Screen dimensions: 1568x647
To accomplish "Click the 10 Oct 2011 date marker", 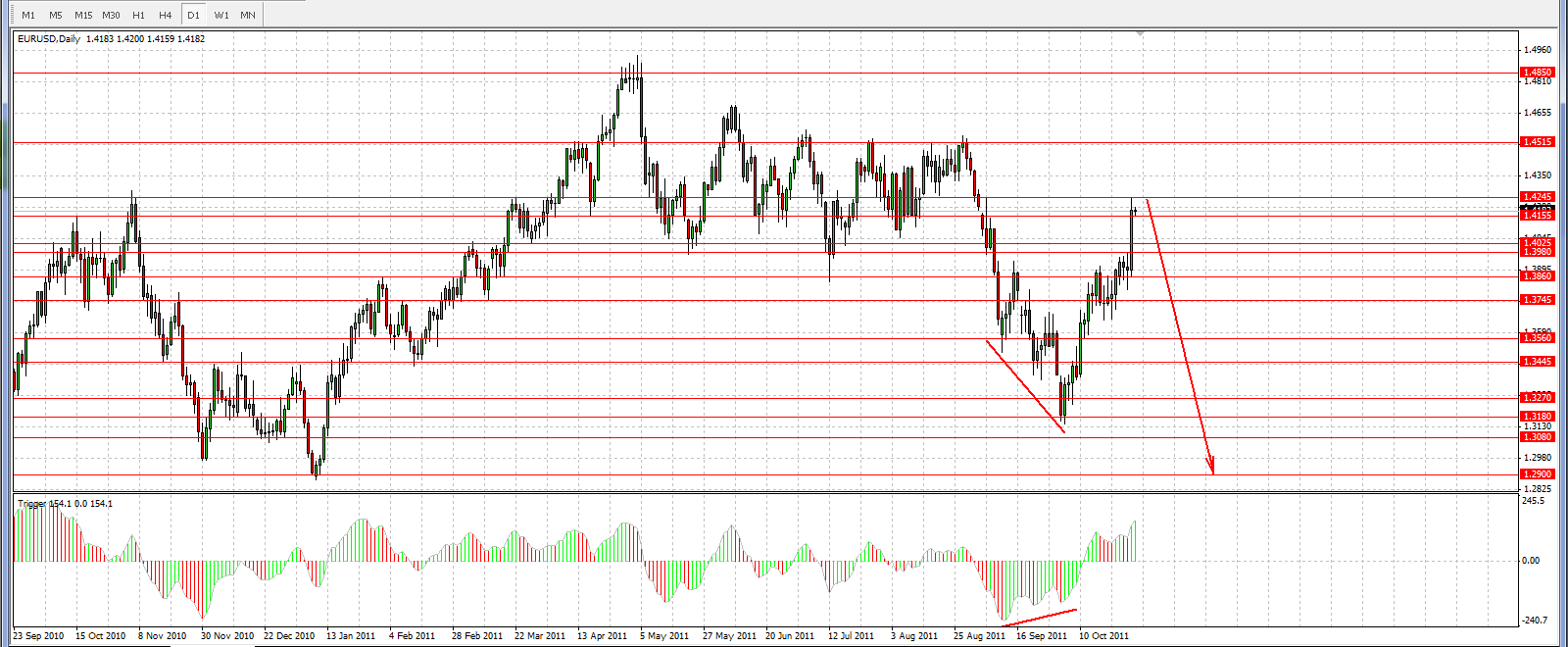I will click(1104, 636).
